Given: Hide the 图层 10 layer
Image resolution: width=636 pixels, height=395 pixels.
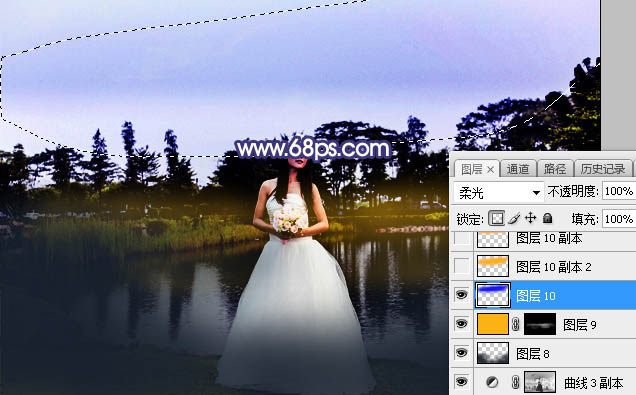Looking at the screenshot, I should [462, 295].
